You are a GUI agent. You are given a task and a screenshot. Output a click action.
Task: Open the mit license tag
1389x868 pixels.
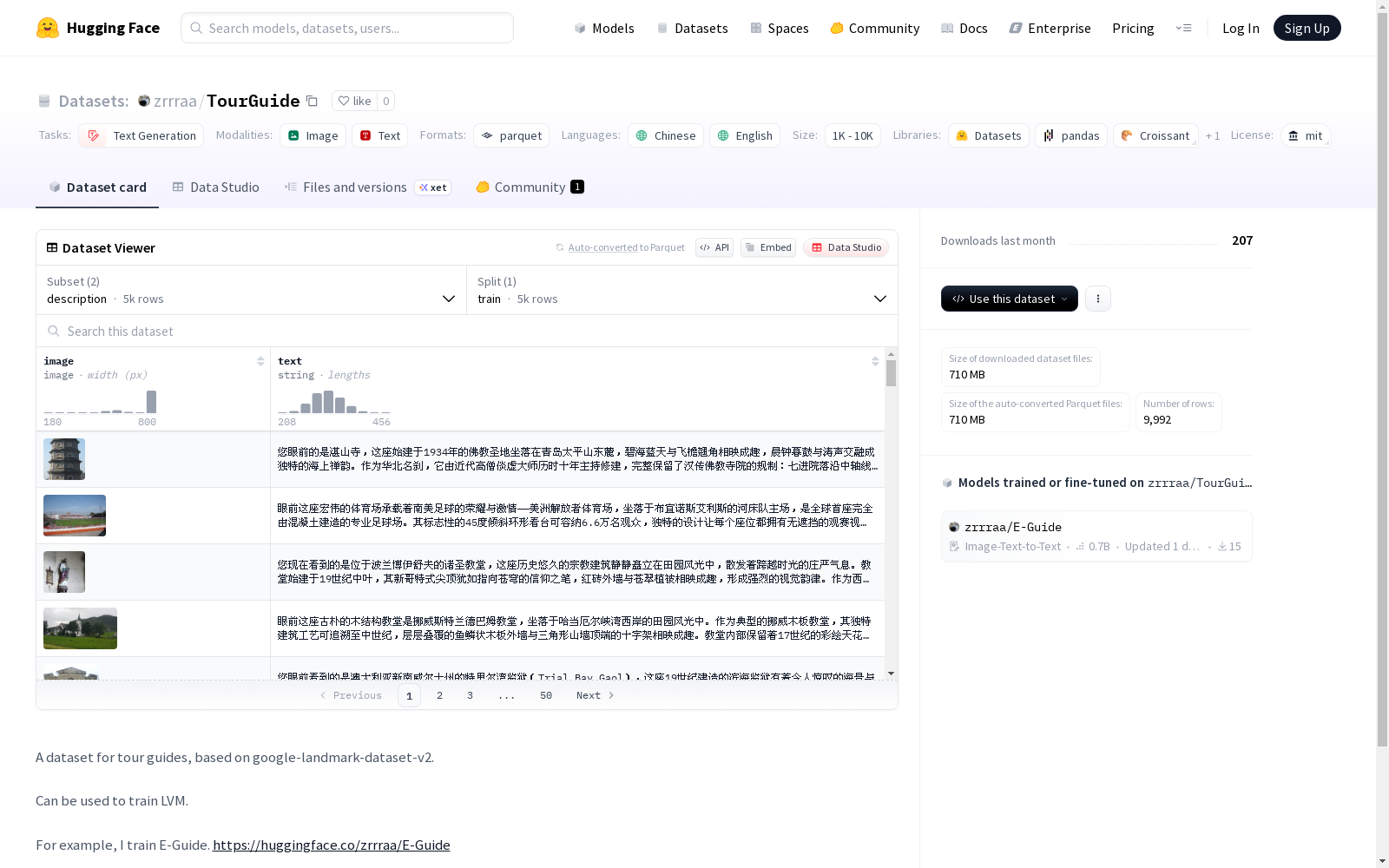tap(1306, 135)
